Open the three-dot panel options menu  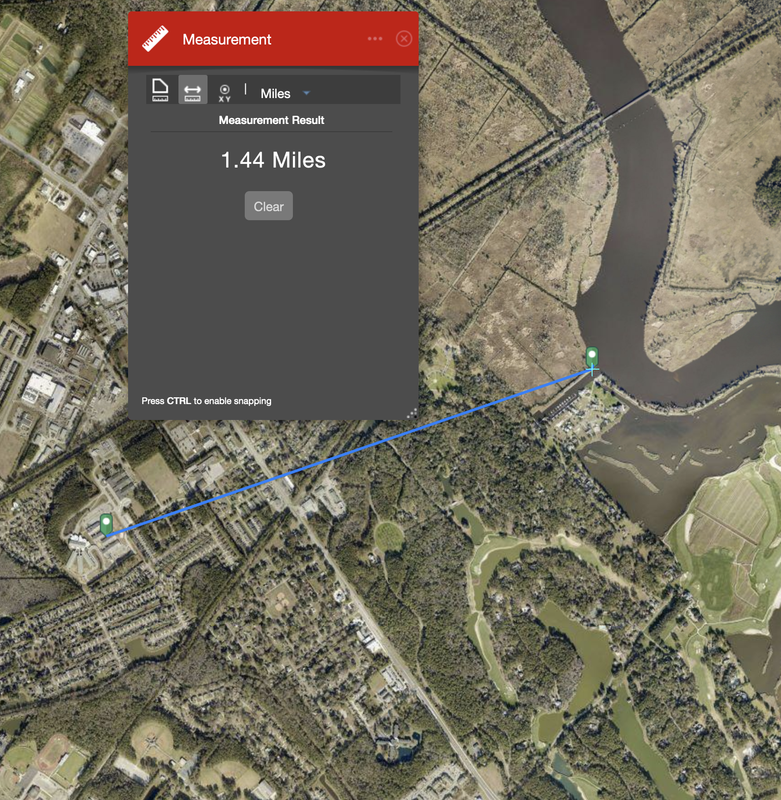[x=375, y=39]
